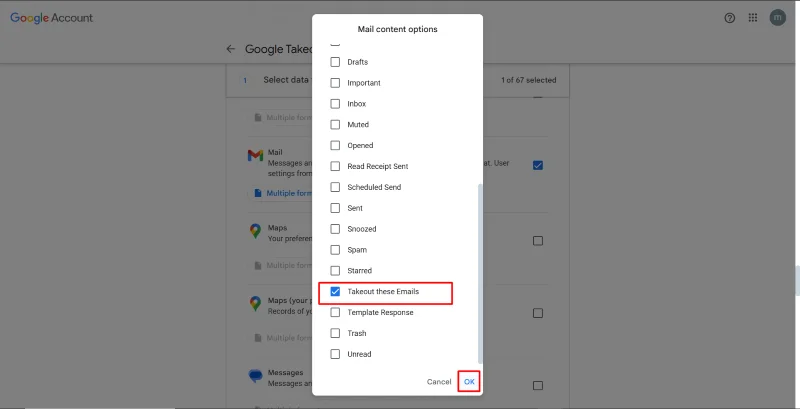Viewport: 800px width, 409px height.
Task: Click the 'Select data' step heading
Action: coord(287,80)
